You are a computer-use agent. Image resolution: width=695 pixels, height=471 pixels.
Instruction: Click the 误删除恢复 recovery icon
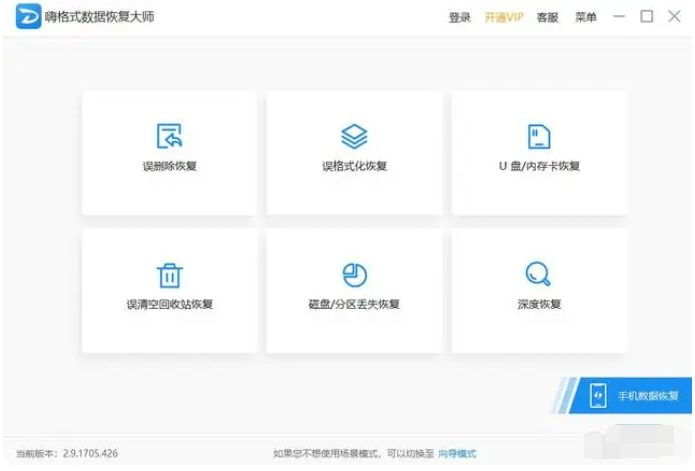pyautogui.click(x=169, y=137)
